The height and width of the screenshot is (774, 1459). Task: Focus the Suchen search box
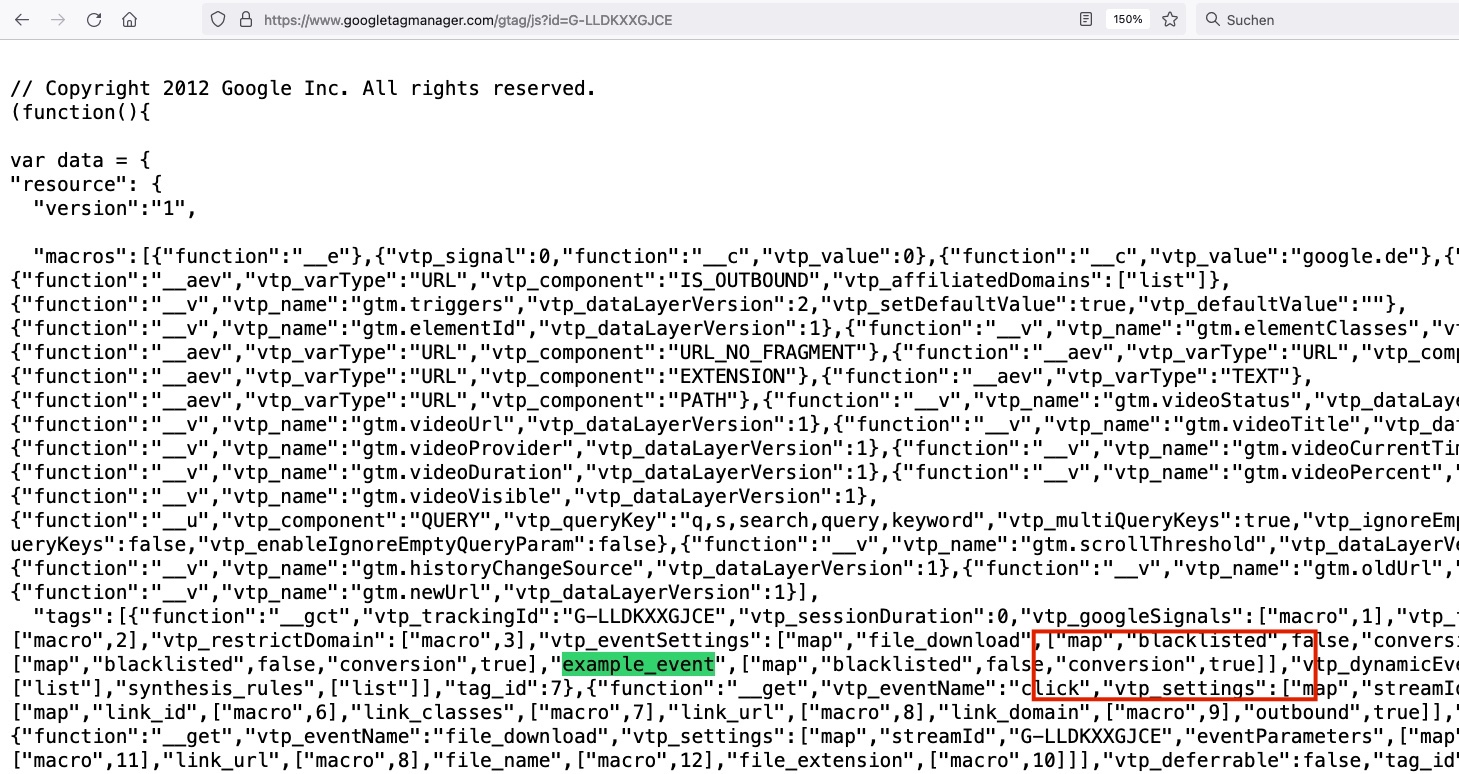tap(1330, 20)
